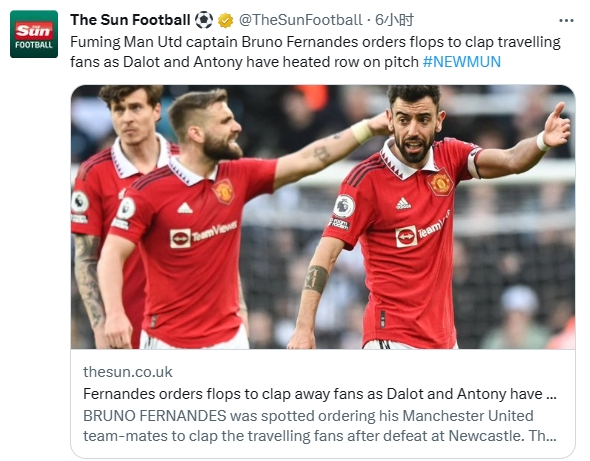The image size is (590, 461).
Task: Open the tweet via the 6小时 timestamp
Action: coord(394,20)
